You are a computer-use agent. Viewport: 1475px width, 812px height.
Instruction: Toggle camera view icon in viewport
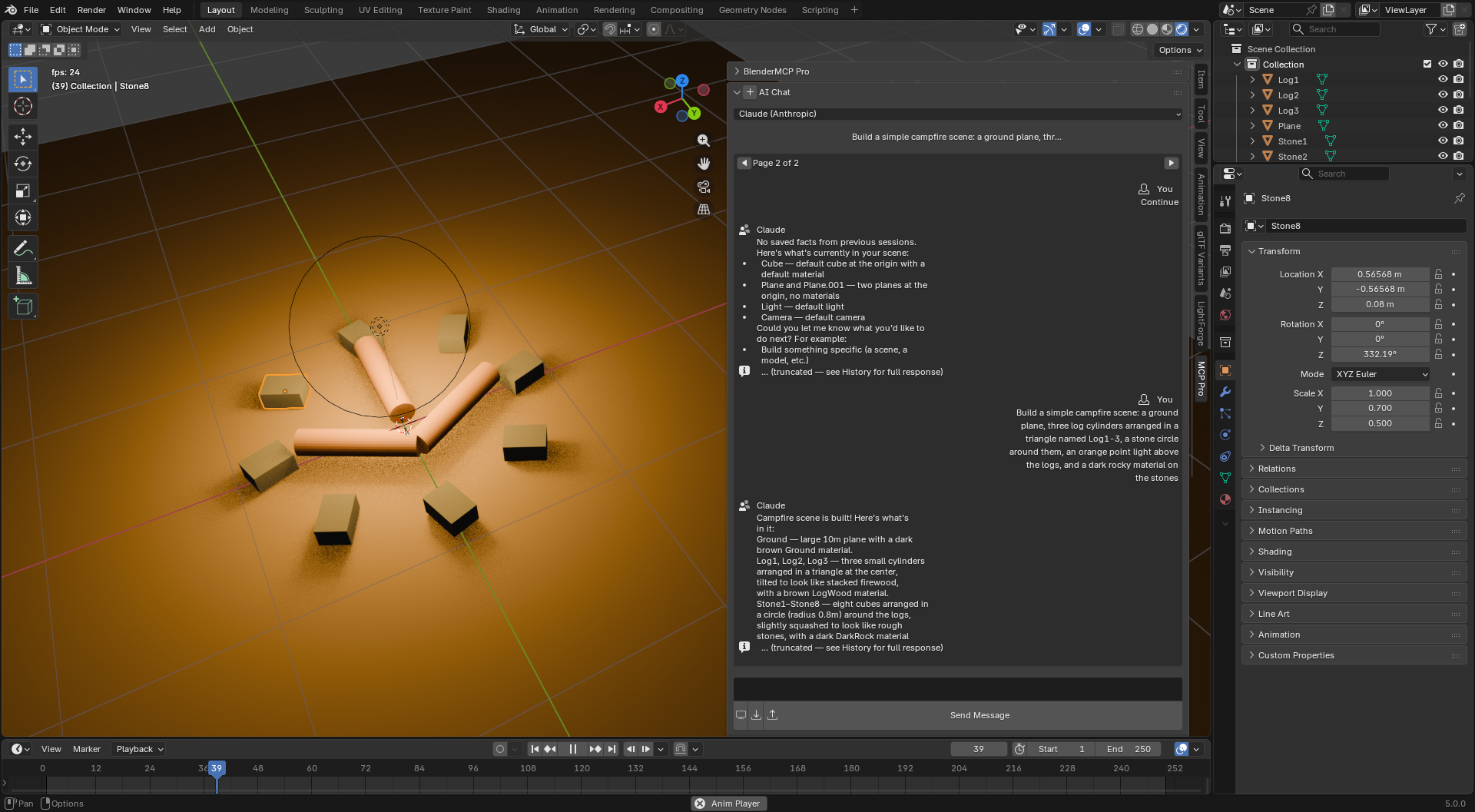(x=703, y=187)
